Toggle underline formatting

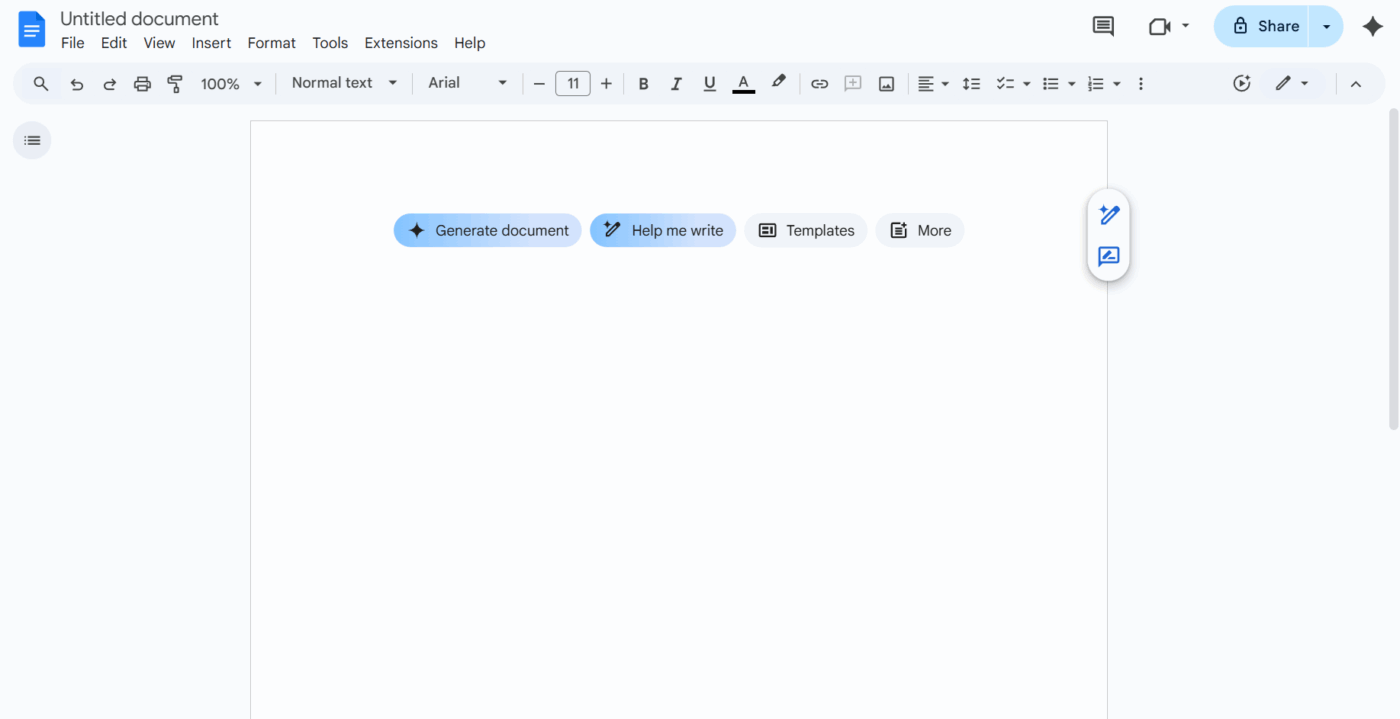click(x=709, y=83)
